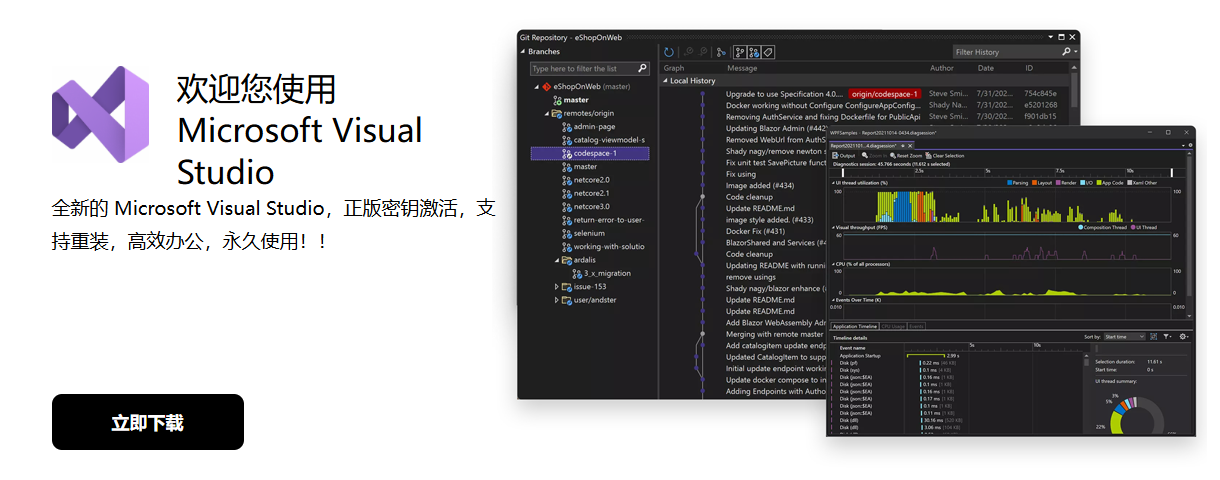Select the selenium branch
Image resolution: width=1220 pixels, height=480 pixels.
pos(589,233)
